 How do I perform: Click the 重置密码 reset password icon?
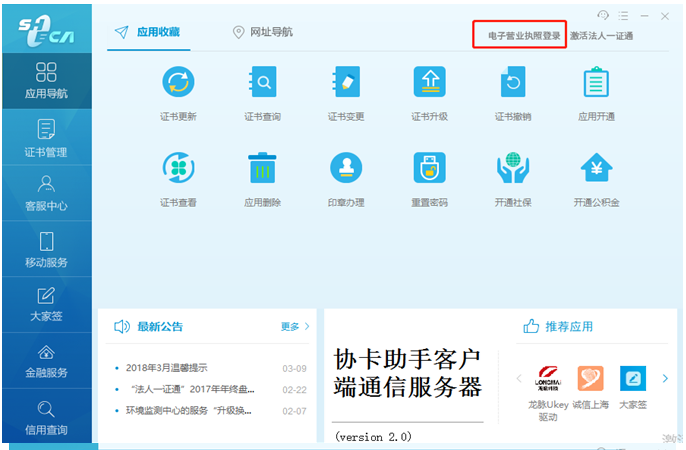pyautogui.click(x=429, y=168)
